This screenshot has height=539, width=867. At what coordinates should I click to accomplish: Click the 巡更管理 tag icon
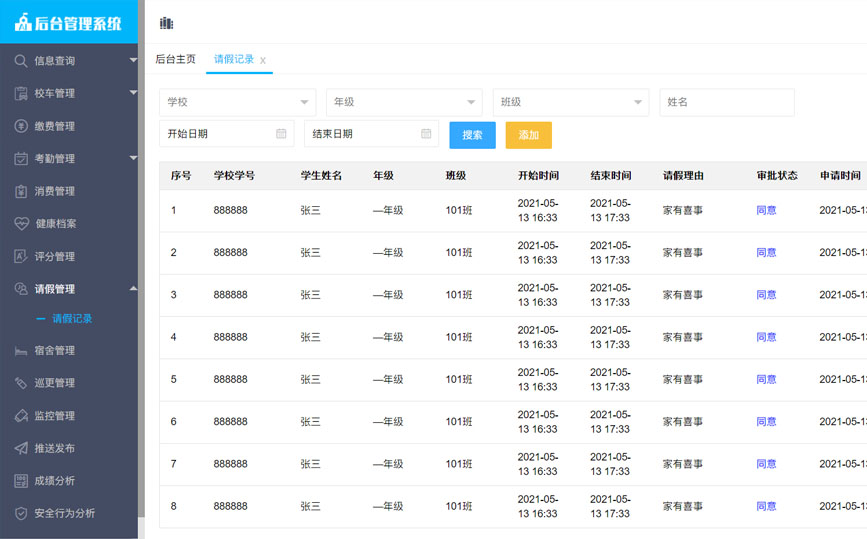(x=20, y=383)
